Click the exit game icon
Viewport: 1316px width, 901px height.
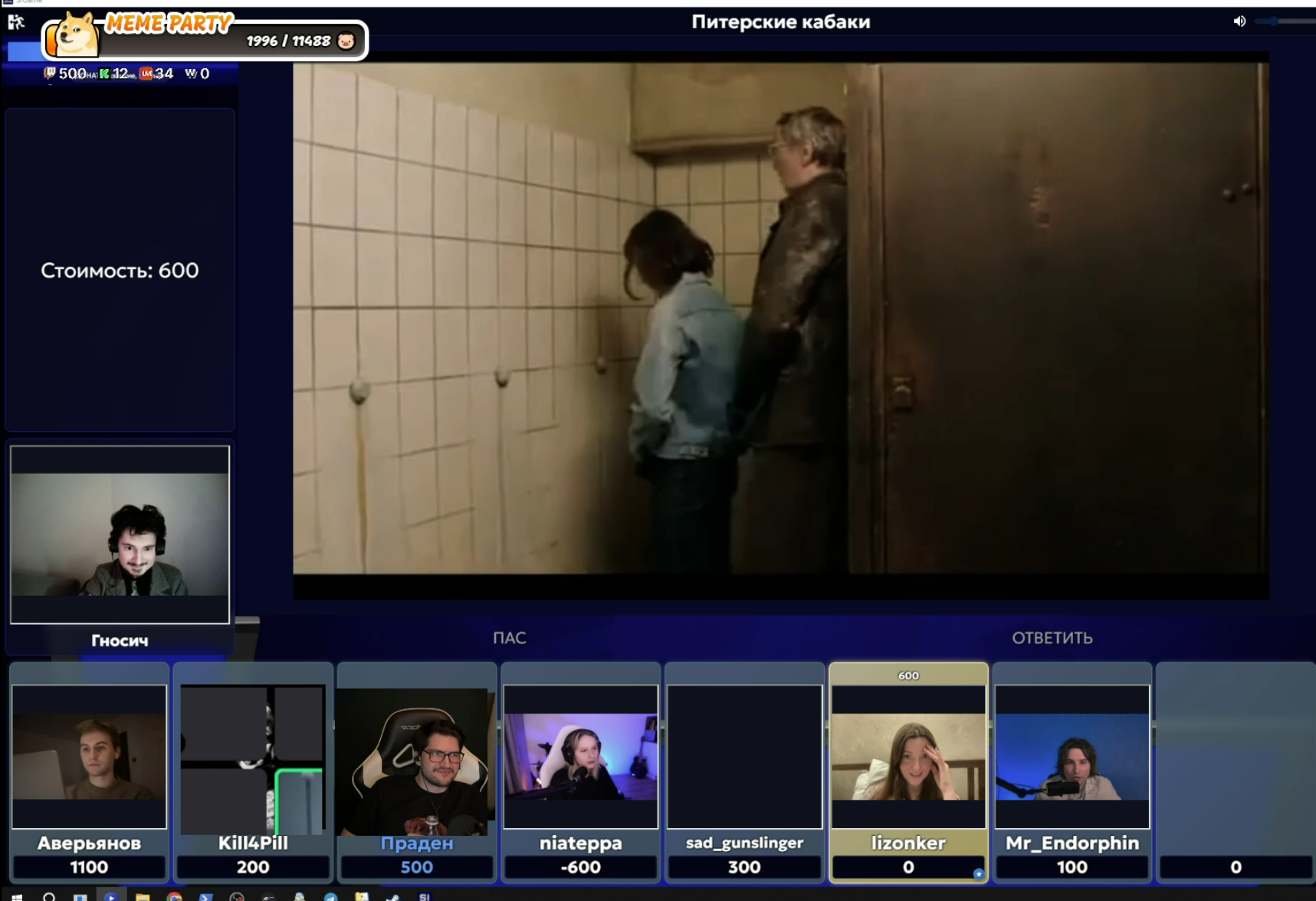pos(16,21)
